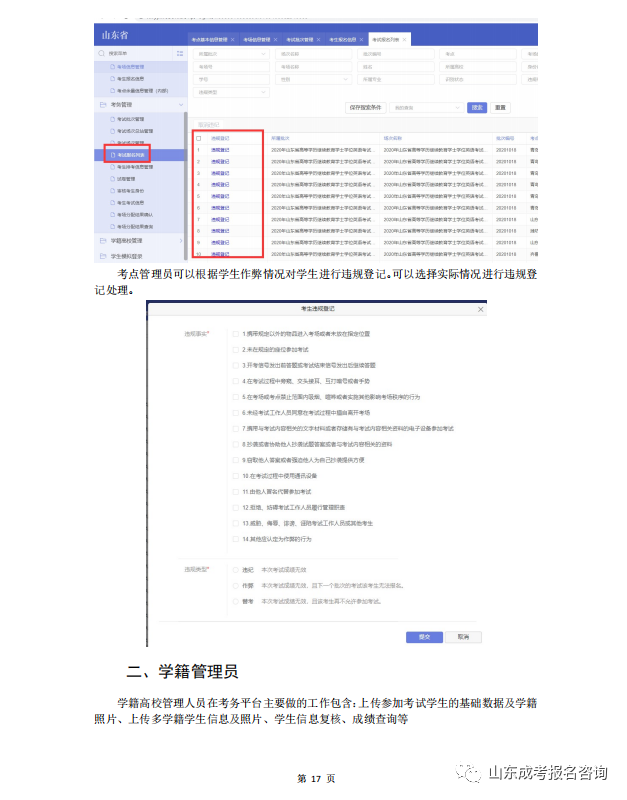Viewport: 627px width, 800px height.
Task: Click the greyed 取消登记 button above table
Action: point(209,124)
